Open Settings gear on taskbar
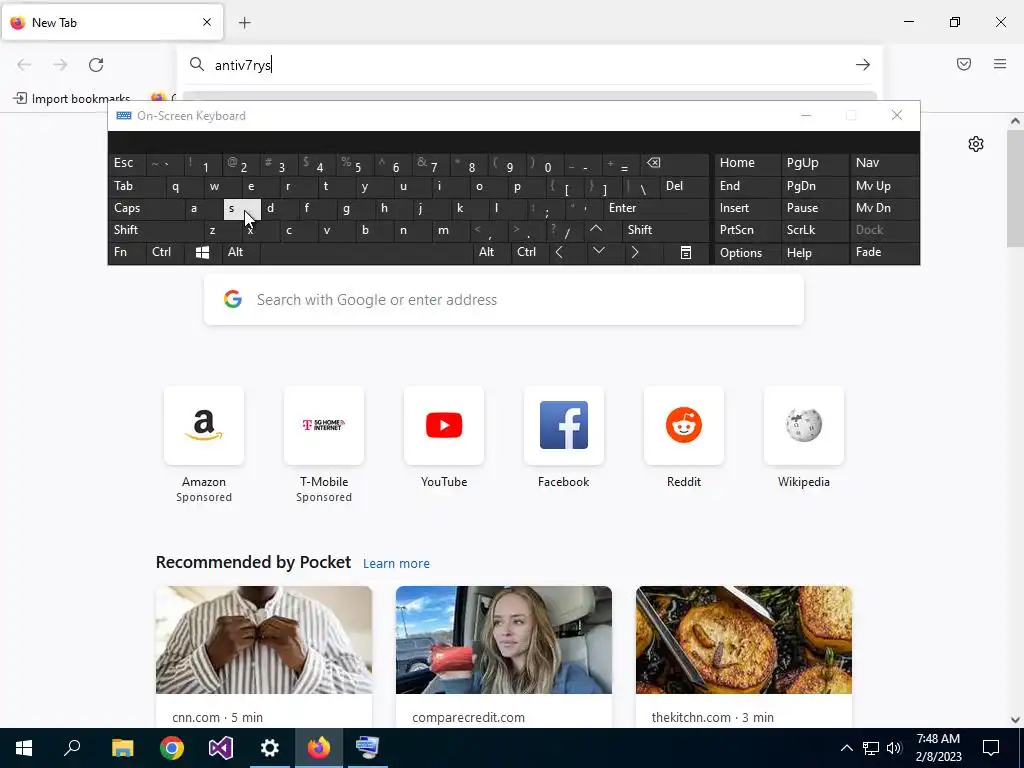The width and height of the screenshot is (1024, 768). coord(270,748)
